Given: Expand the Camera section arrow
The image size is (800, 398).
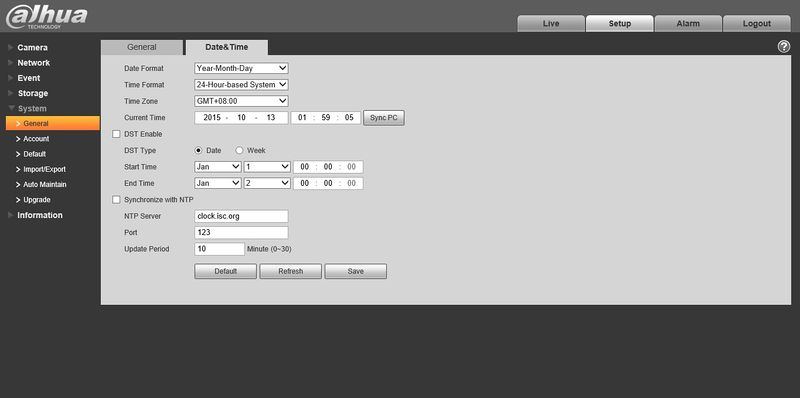Looking at the screenshot, I should click(11, 47).
